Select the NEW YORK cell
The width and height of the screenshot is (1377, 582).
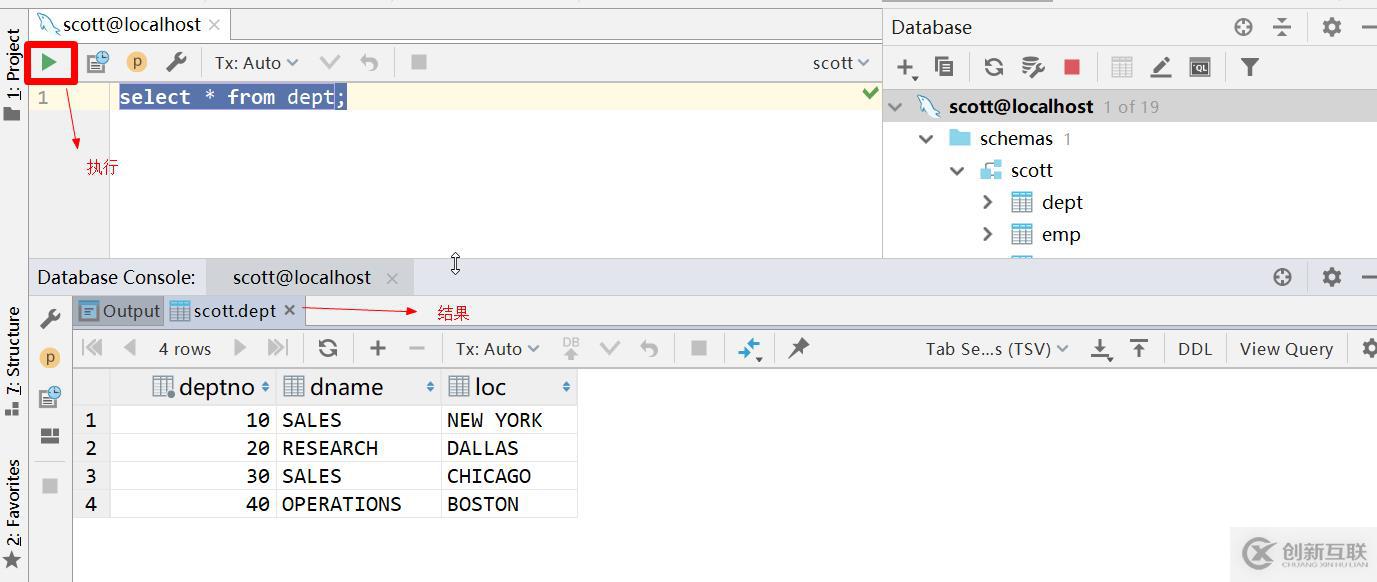tap(509, 420)
